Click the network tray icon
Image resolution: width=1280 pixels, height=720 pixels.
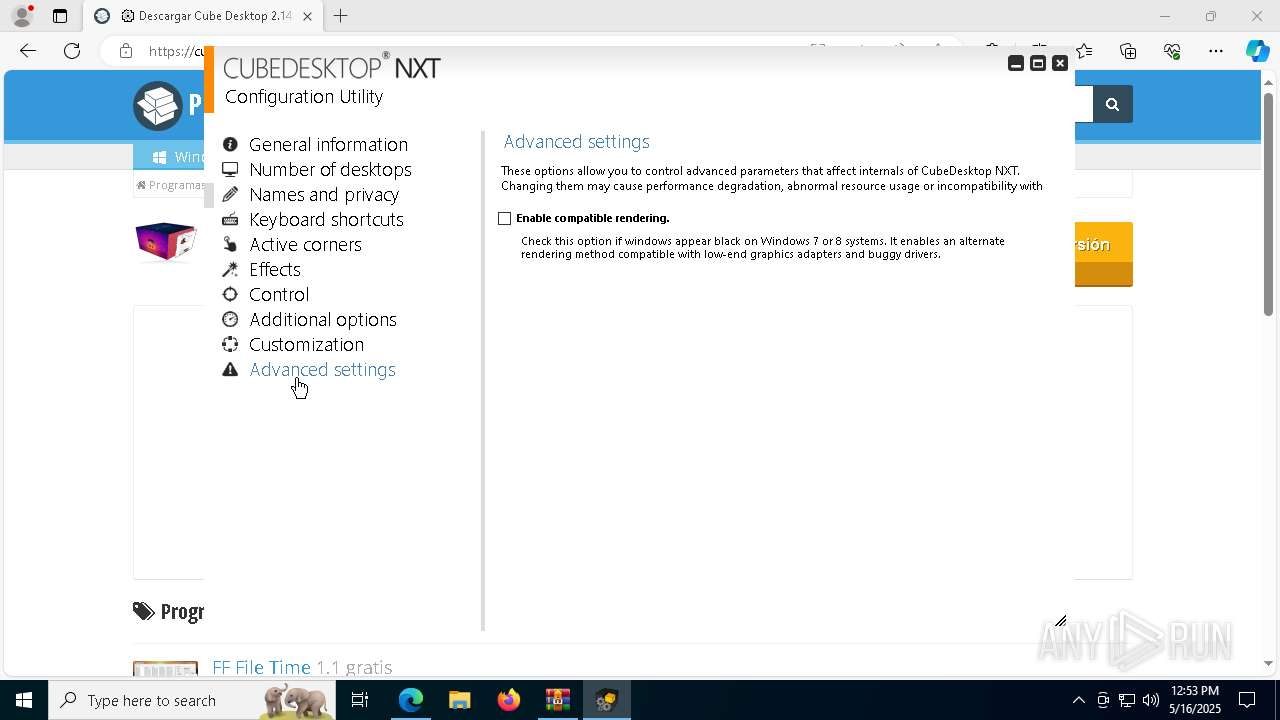coord(1127,700)
